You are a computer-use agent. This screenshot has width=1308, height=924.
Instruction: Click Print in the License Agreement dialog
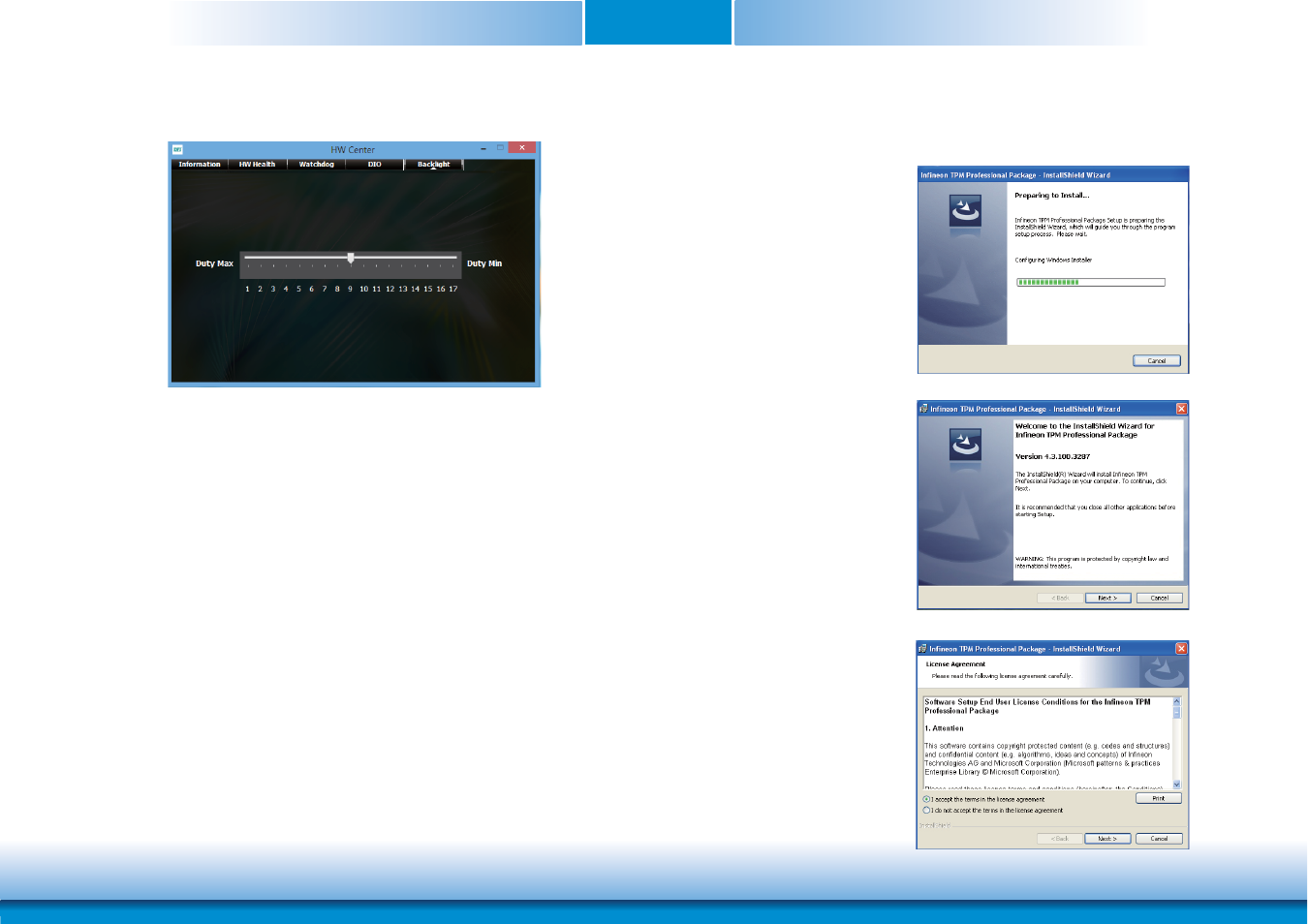(1159, 798)
